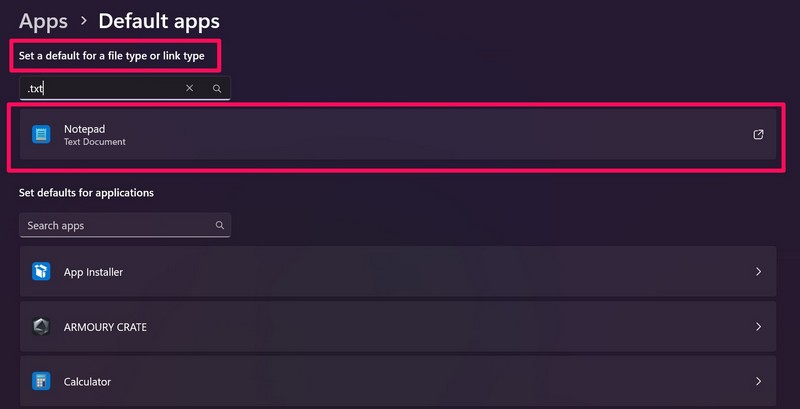Click the Default apps page title

159,20
